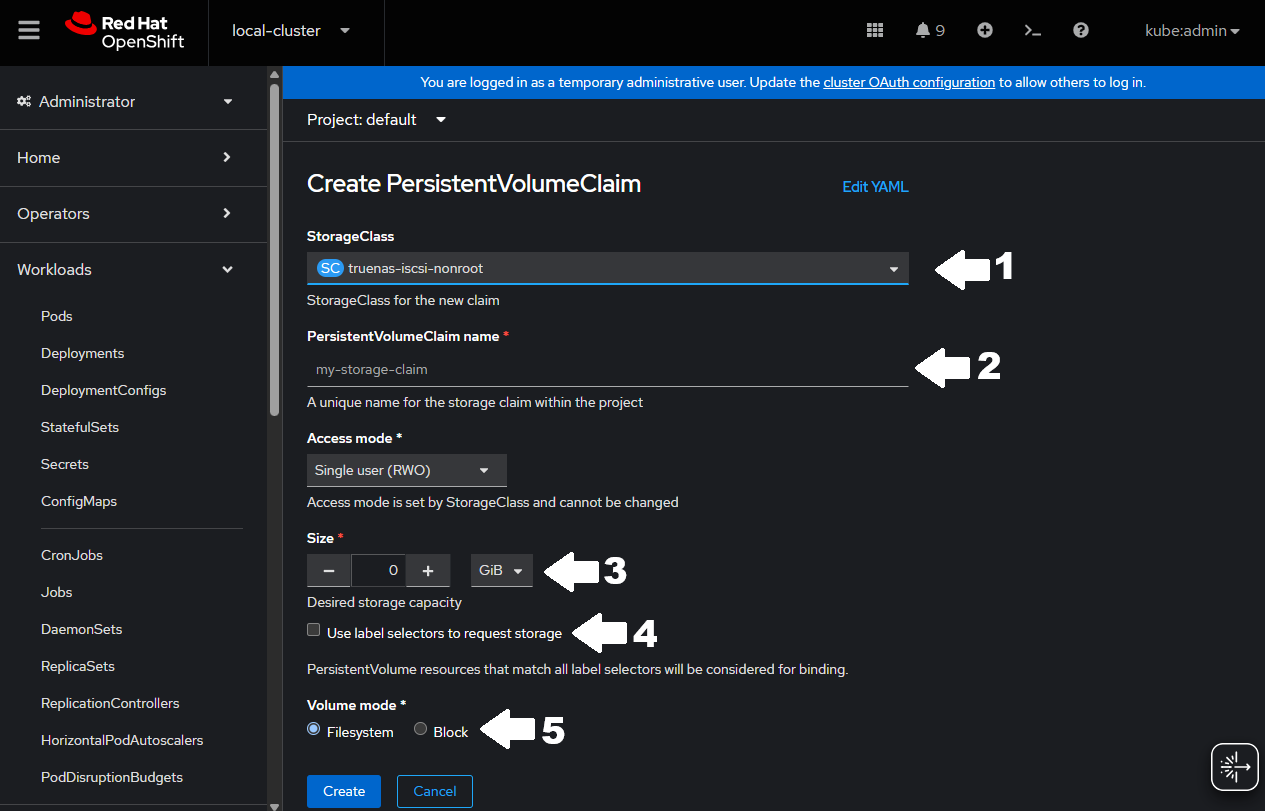Open the Edit YAML link
1265x811 pixels.
(875, 187)
